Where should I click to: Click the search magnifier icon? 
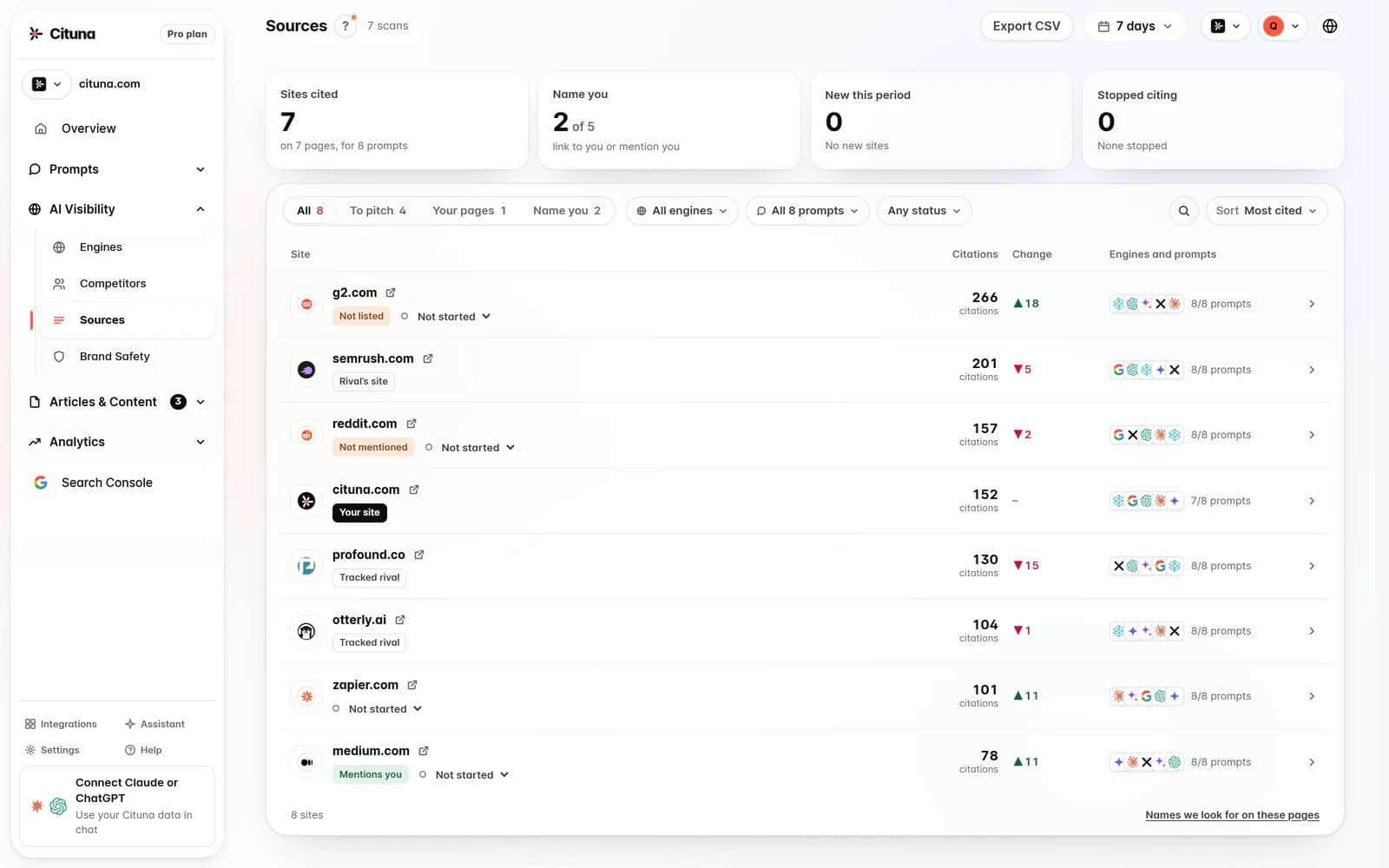(x=1184, y=211)
